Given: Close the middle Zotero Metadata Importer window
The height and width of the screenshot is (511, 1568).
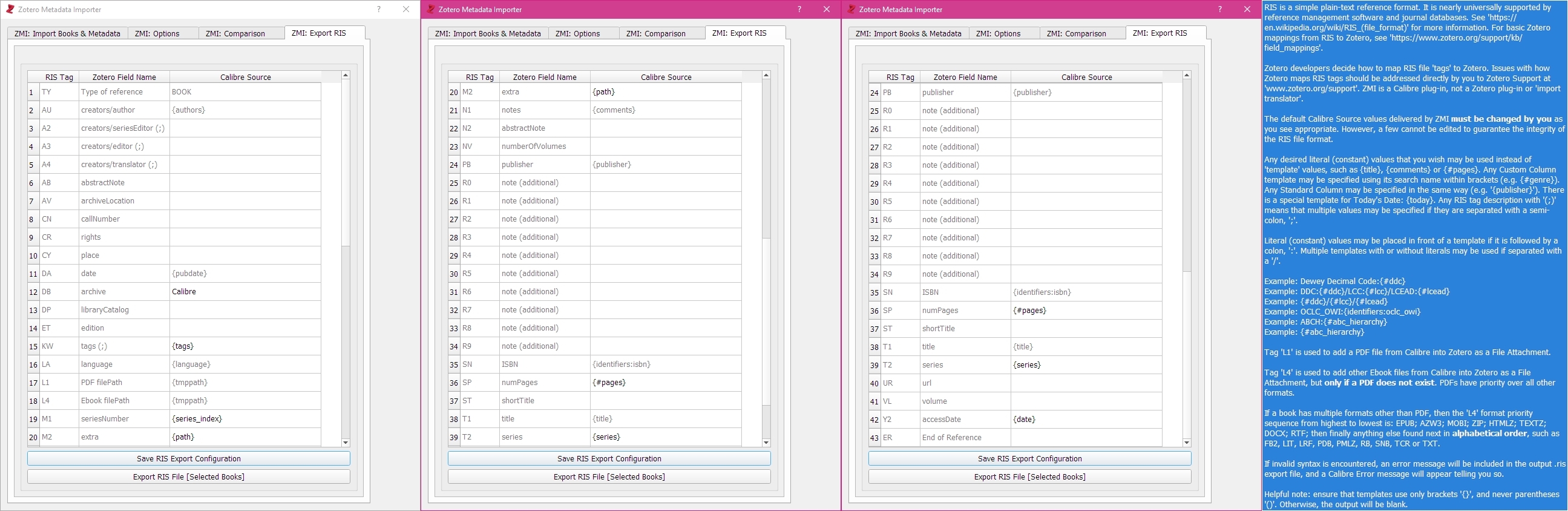Looking at the screenshot, I should 827,9.
